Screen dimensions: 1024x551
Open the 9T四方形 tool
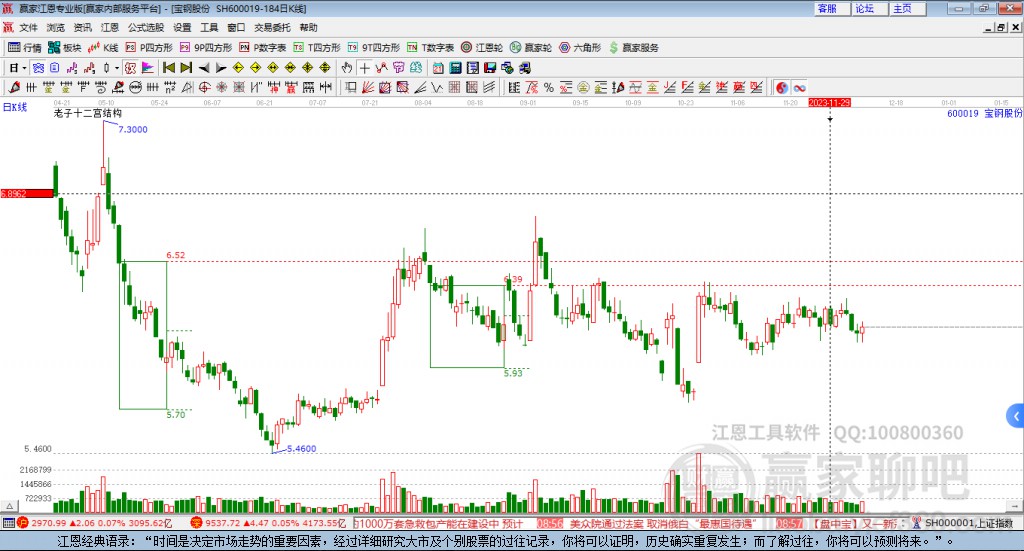click(x=374, y=48)
